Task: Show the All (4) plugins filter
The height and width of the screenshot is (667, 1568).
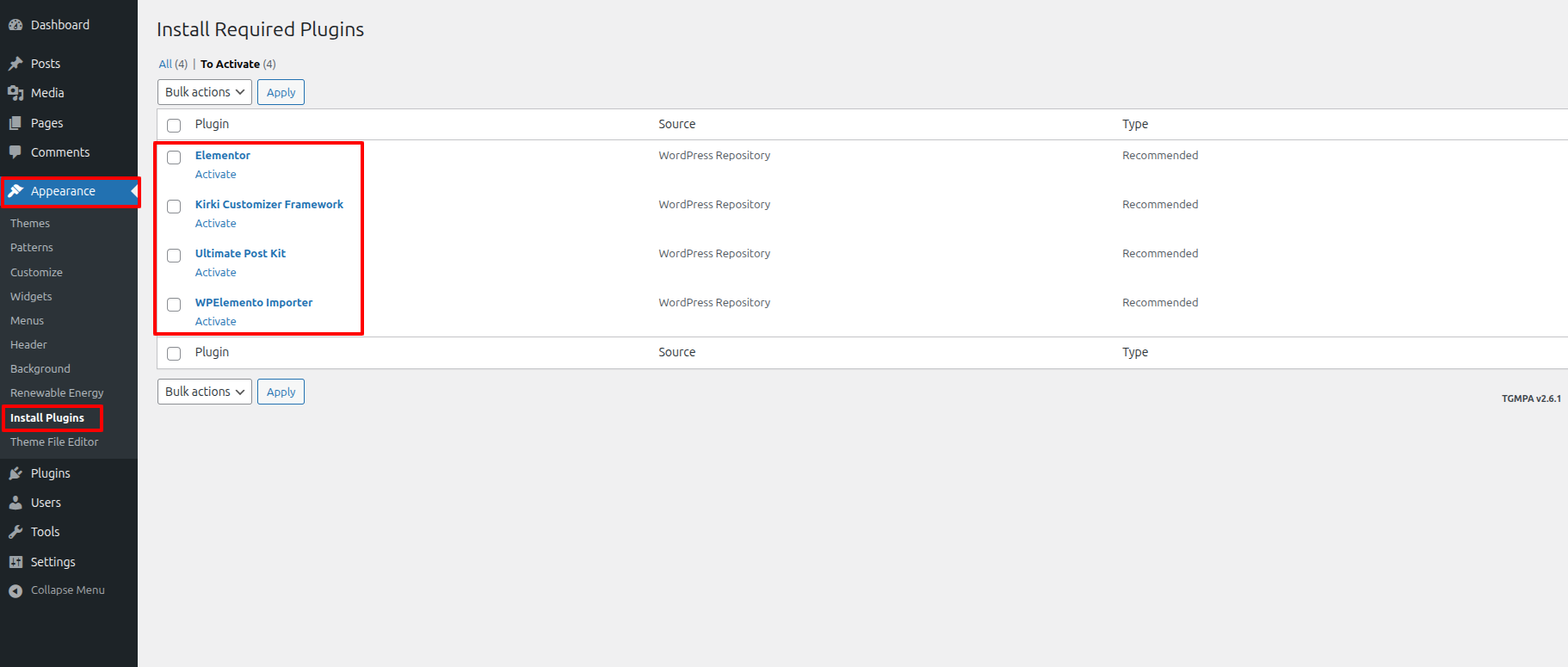Action: [165, 64]
